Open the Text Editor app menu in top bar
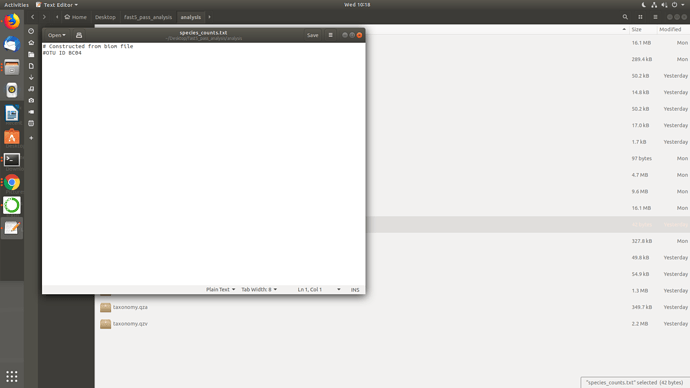Image resolution: width=690 pixels, height=388 pixels. tap(57, 5)
